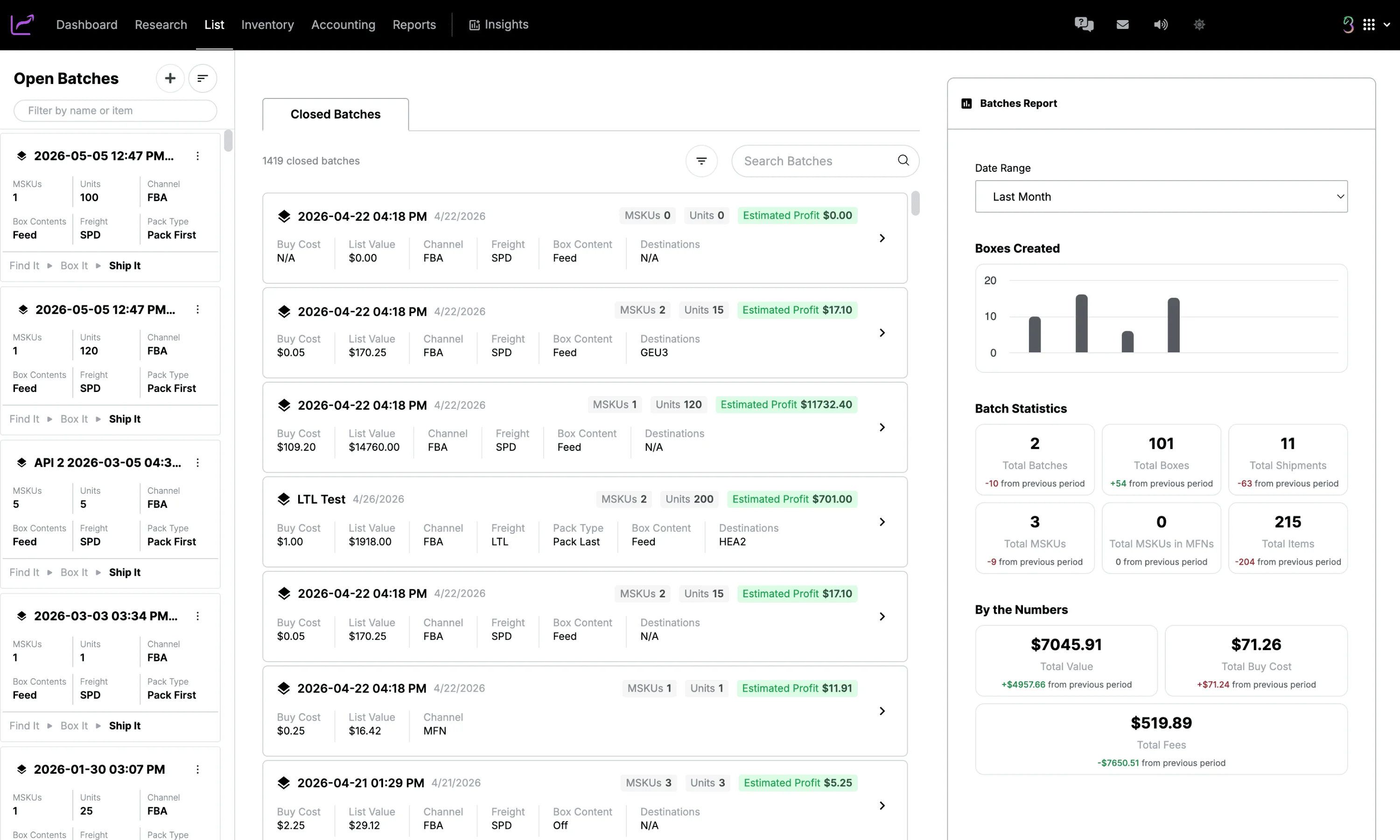Click the $7045.91 Total Value card
This screenshot has width=1400, height=840.
[1066, 660]
